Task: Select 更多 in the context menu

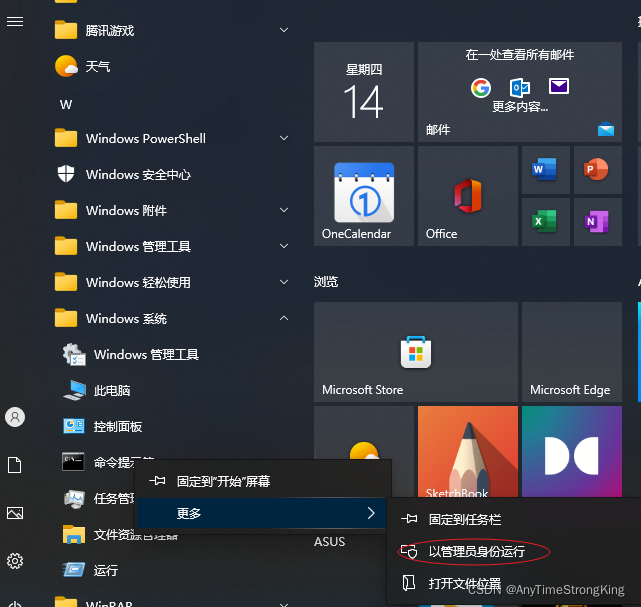Action: [x=262, y=513]
